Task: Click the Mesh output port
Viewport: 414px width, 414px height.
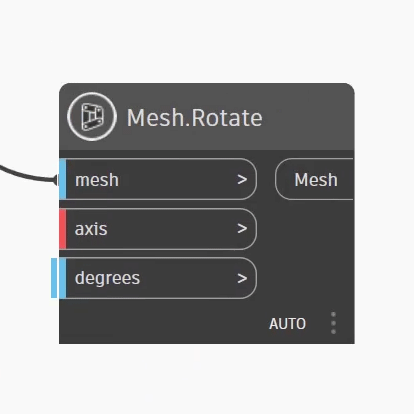Action: click(x=314, y=179)
